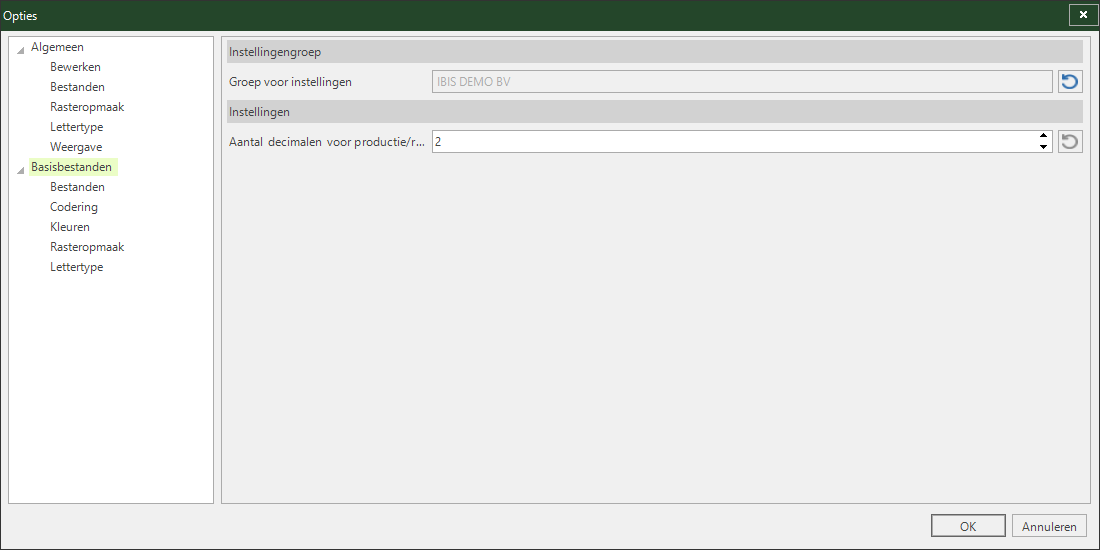Viewport: 1100px width, 550px height.
Task: Reset the Aantal decimalen setting
Action: tap(1070, 142)
